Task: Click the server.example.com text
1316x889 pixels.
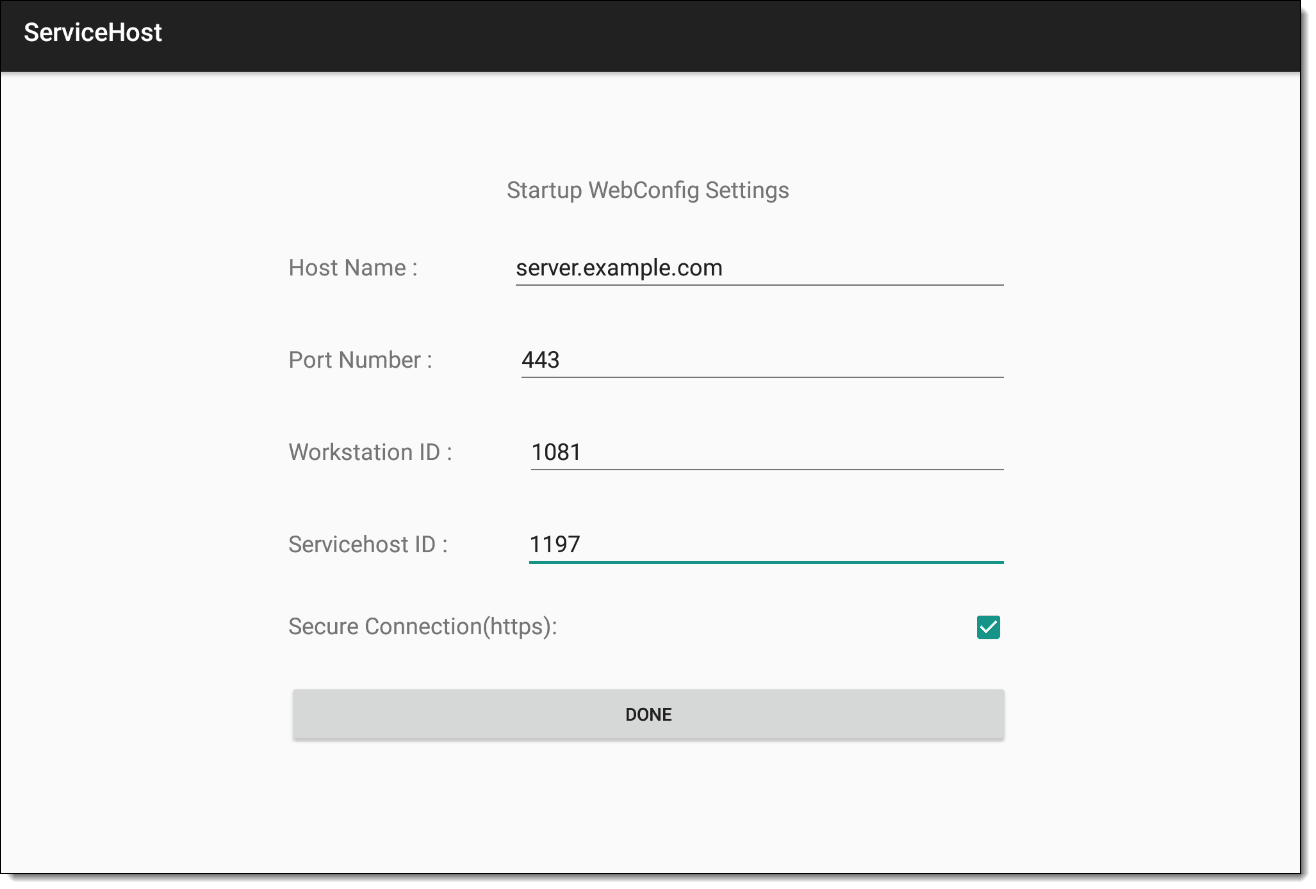Action: pos(619,268)
